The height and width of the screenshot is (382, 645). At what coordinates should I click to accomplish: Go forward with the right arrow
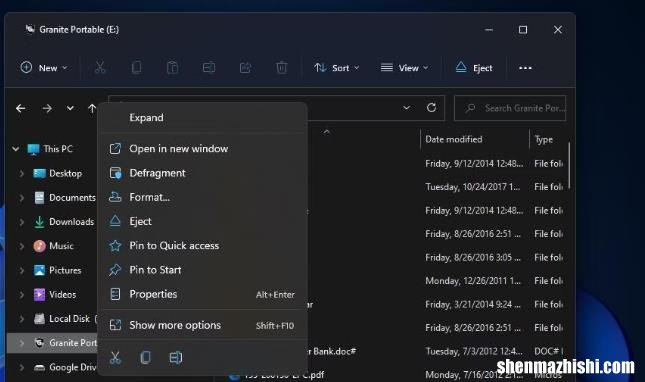pyautogui.click(x=47, y=108)
